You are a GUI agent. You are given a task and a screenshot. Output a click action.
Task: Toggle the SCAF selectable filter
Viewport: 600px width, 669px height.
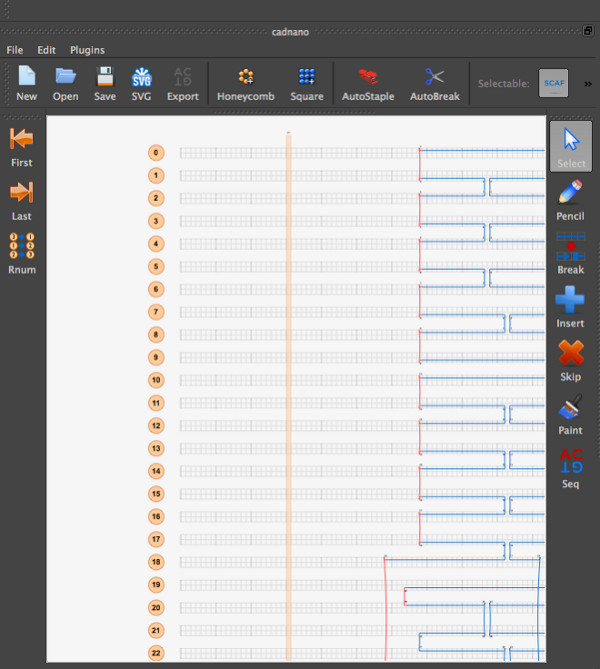(x=554, y=83)
